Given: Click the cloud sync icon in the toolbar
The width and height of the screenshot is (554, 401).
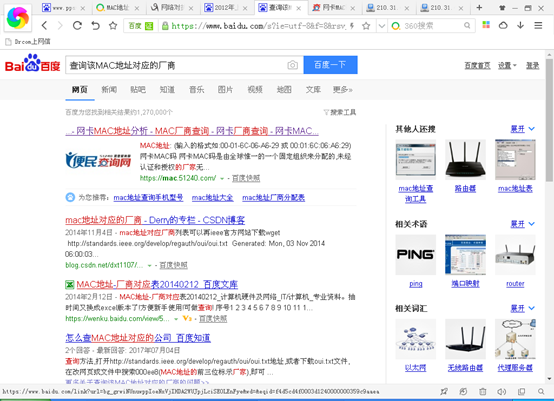Looking at the screenshot, I should (503, 25).
